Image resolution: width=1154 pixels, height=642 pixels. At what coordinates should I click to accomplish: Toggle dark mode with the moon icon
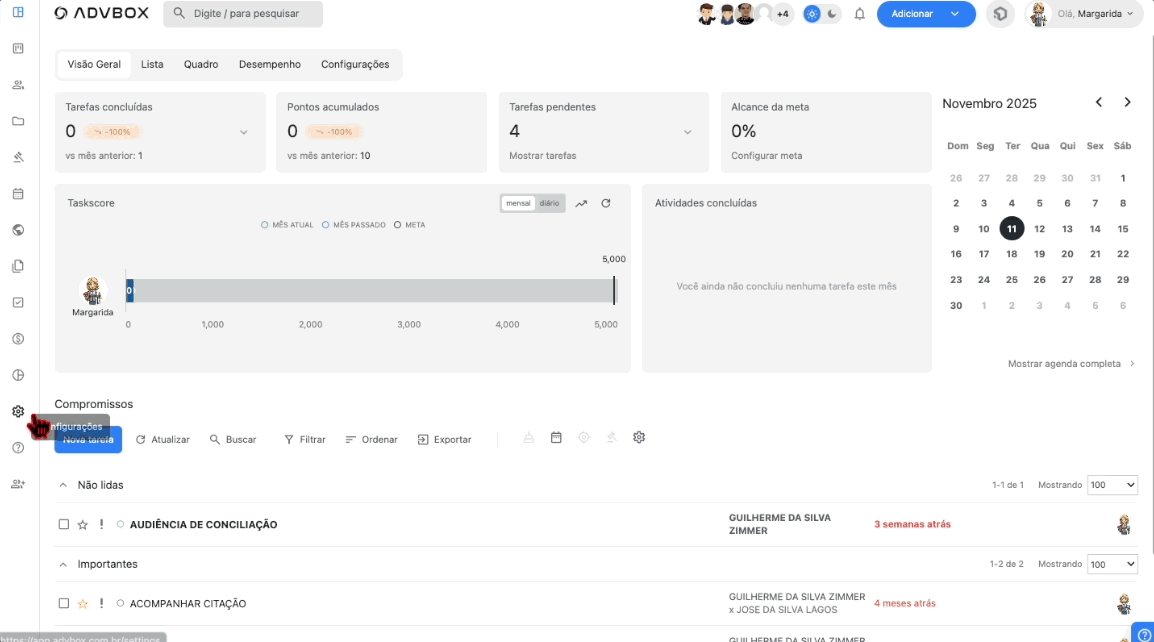click(x=830, y=14)
